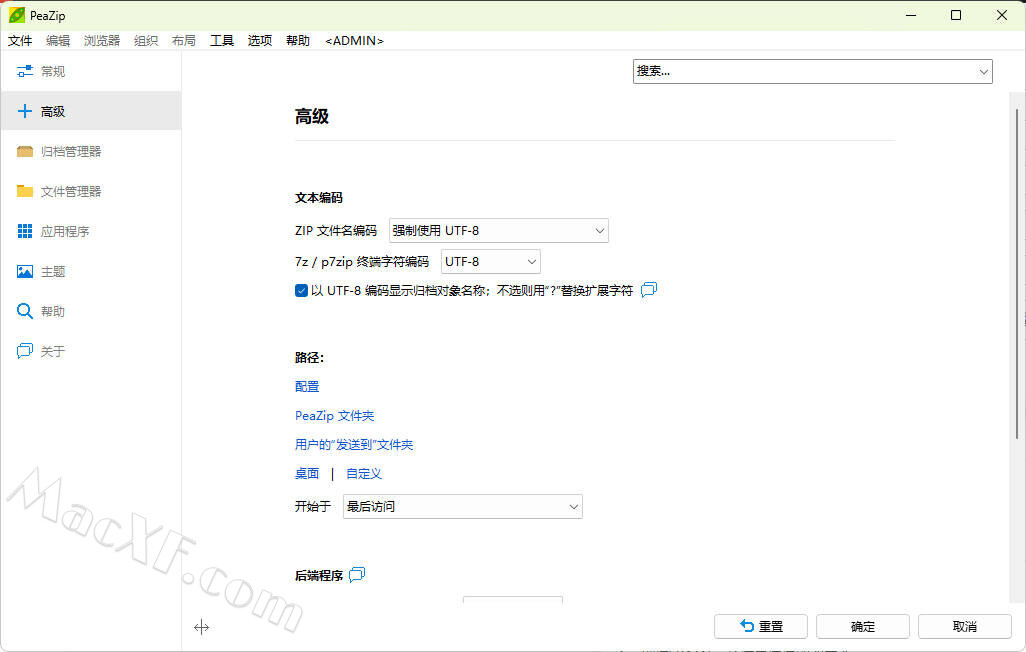Open the 配置 path link
Viewport: 1026px width, 652px height.
(307, 387)
